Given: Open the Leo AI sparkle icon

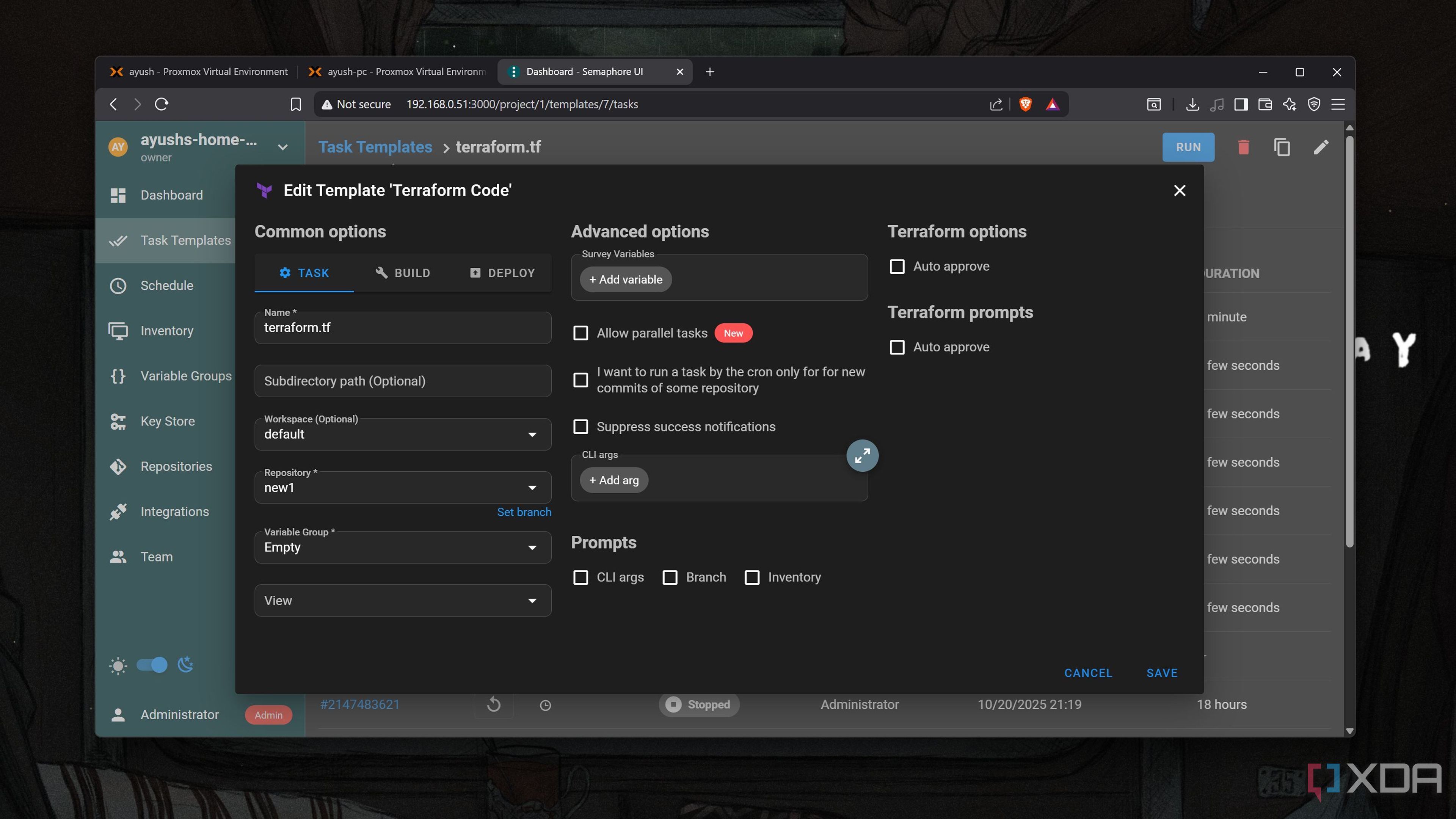Looking at the screenshot, I should 1289,104.
